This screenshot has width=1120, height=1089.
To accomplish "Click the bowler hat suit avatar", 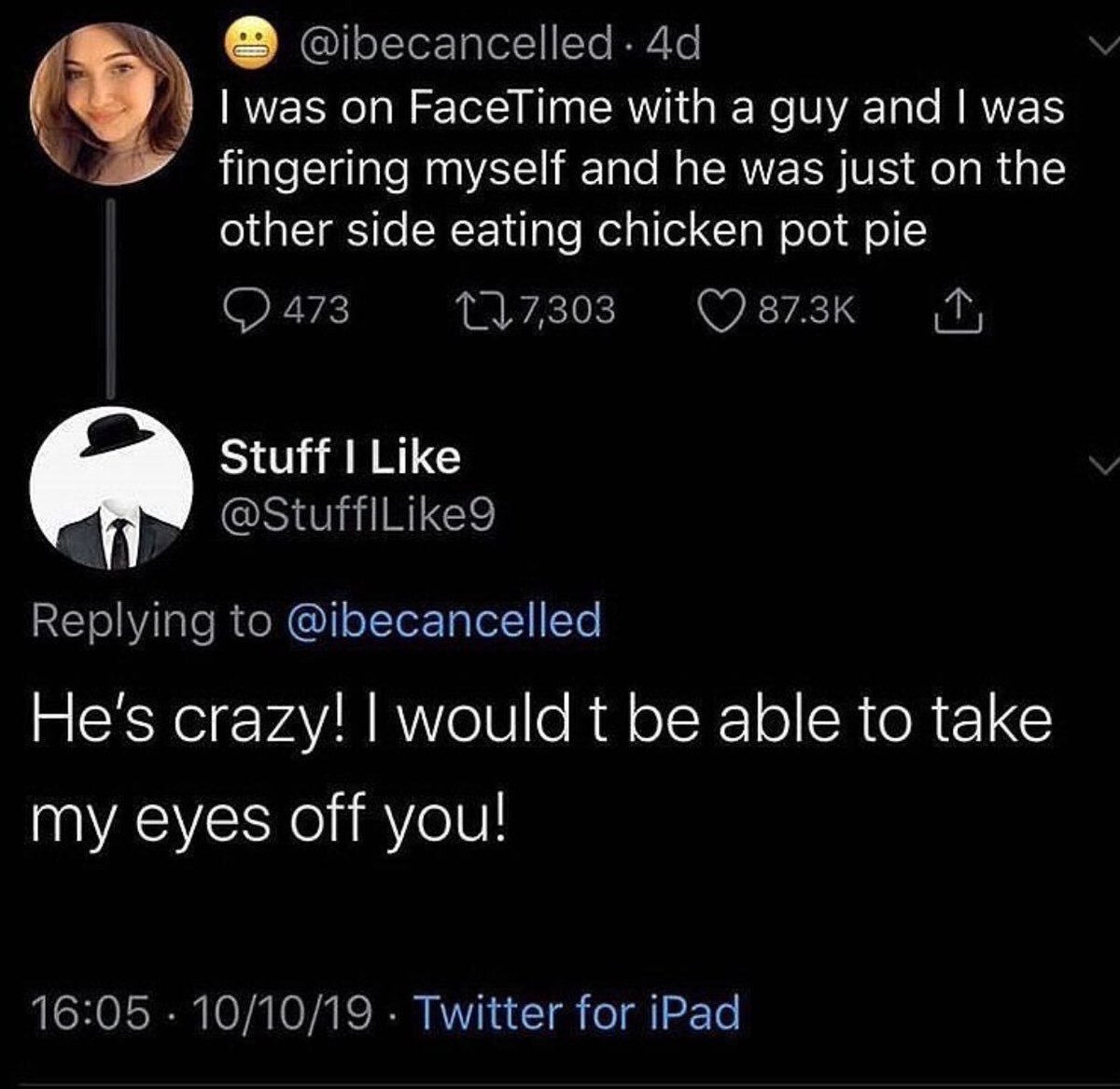I will pyautogui.click(x=109, y=487).
